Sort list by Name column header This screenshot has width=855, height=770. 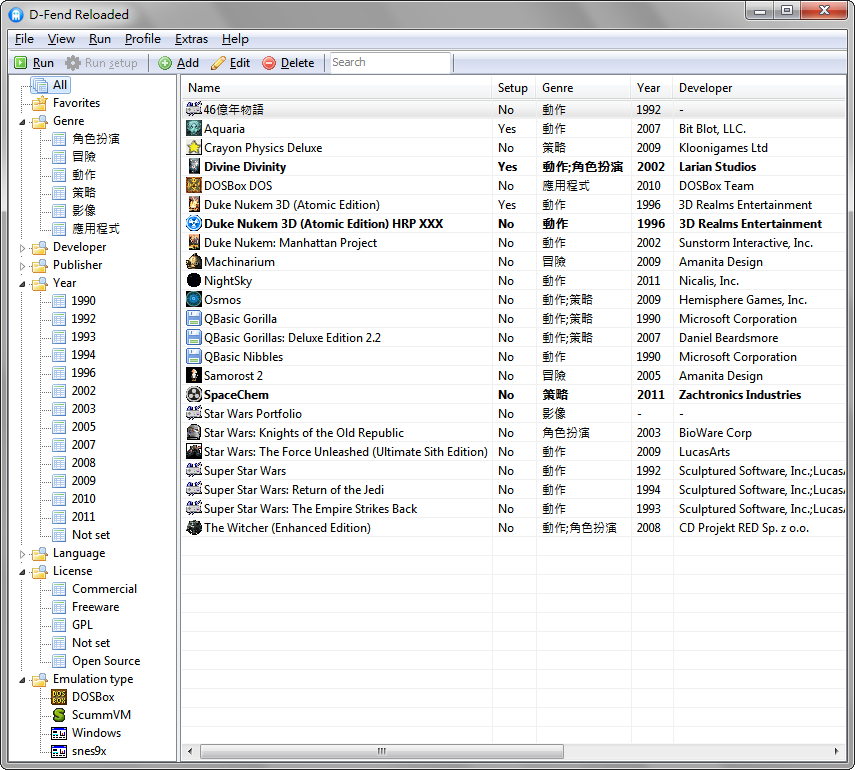coord(337,88)
